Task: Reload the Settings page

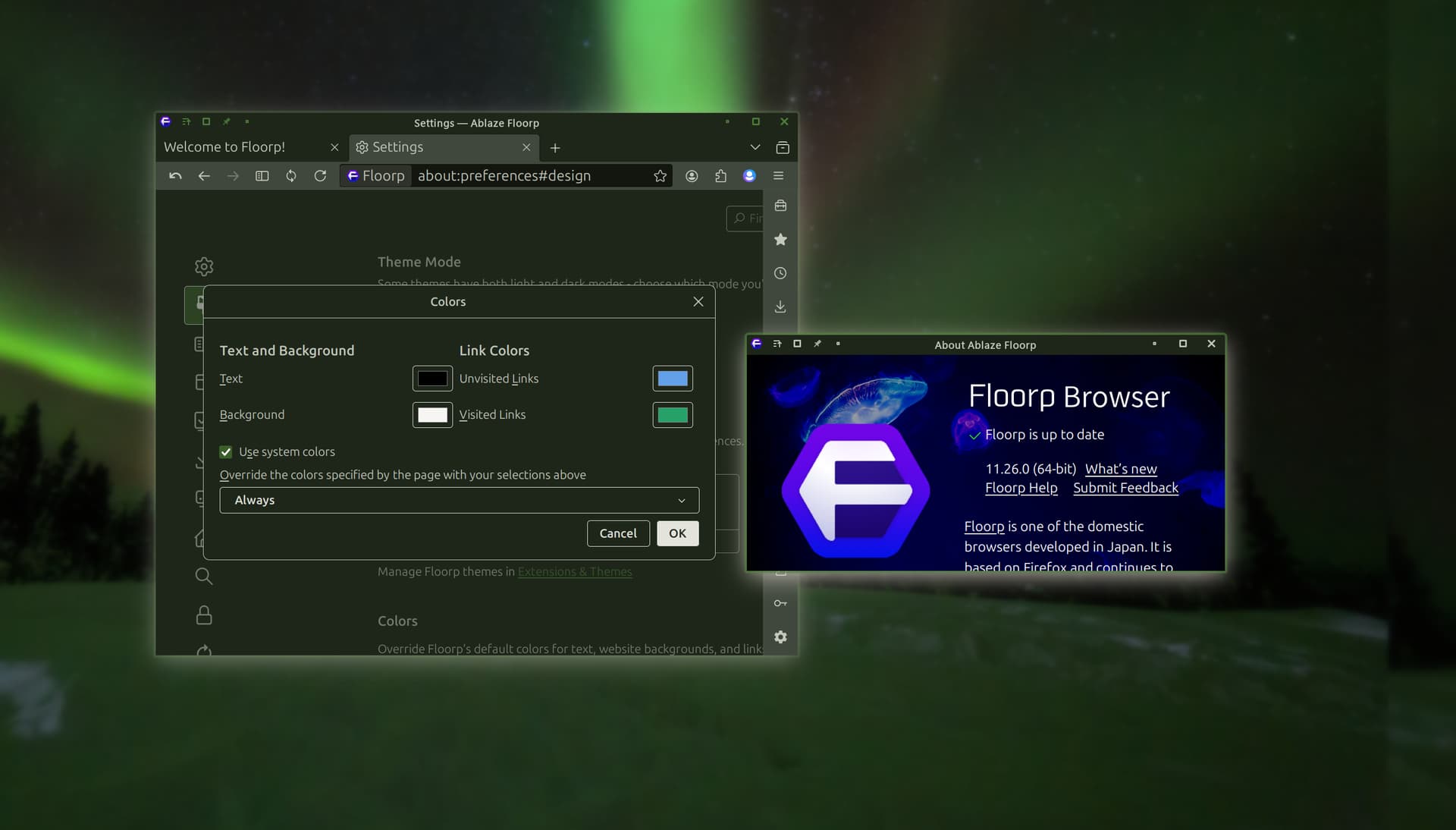Action: tap(320, 176)
